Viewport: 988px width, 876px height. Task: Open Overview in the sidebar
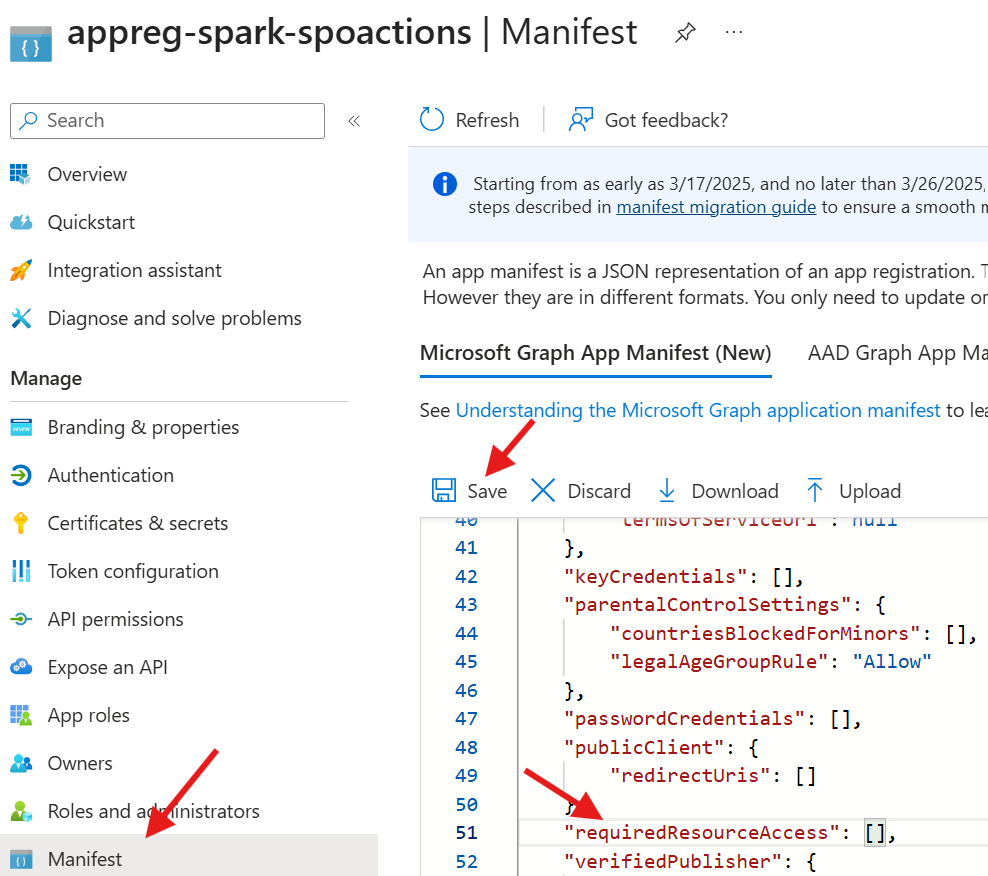(87, 174)
